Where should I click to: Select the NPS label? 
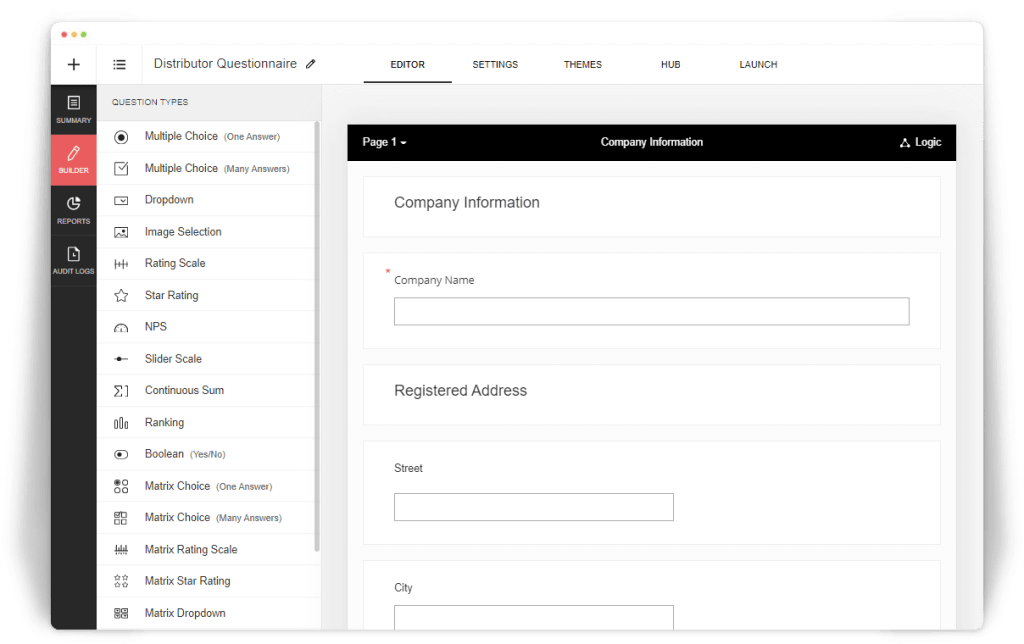click(155, 327)
